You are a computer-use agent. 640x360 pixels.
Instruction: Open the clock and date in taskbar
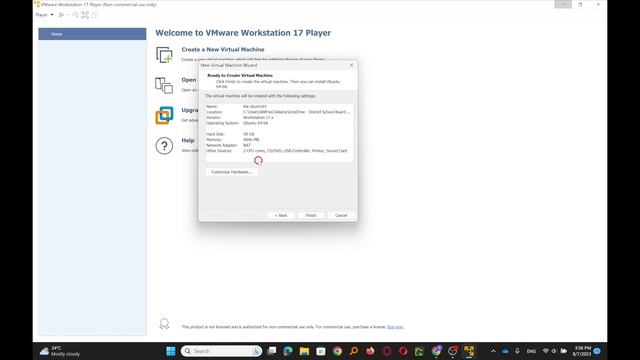(x=582, y=351)
